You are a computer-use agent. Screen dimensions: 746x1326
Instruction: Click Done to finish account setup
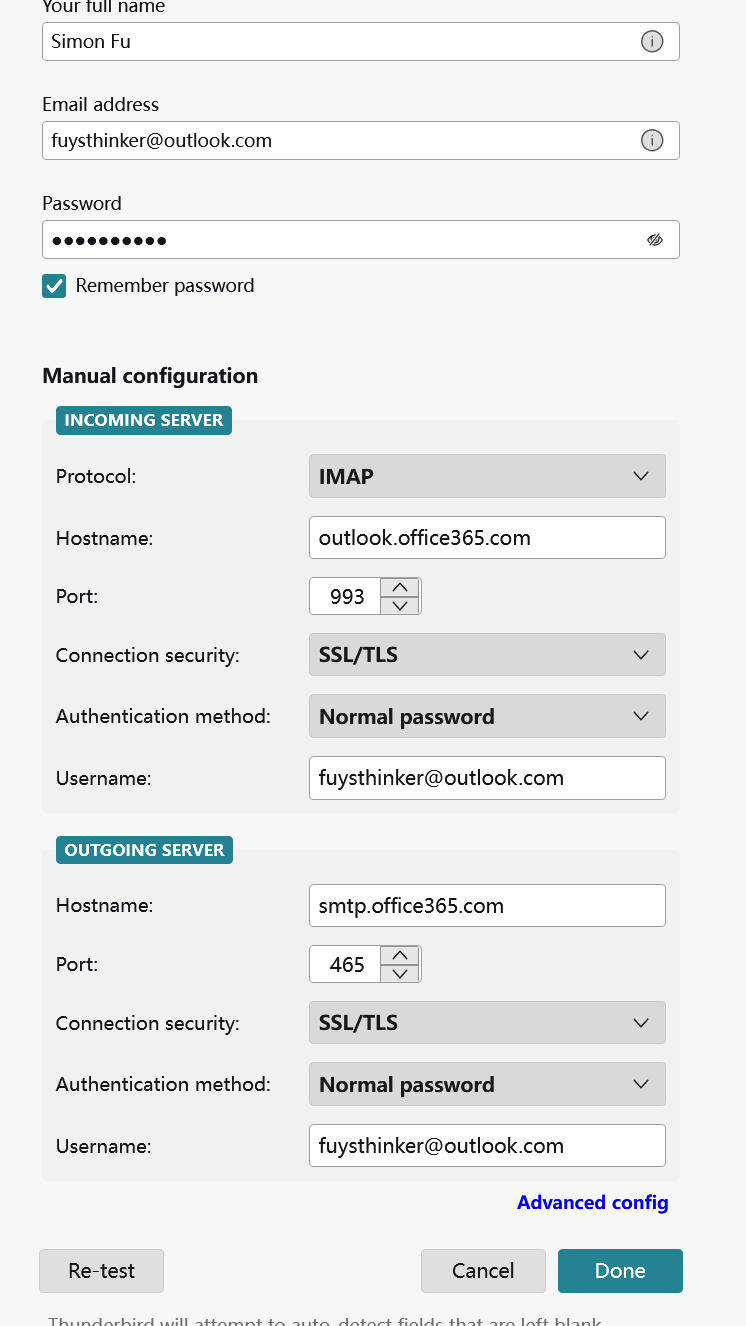tap(620, 1270)
